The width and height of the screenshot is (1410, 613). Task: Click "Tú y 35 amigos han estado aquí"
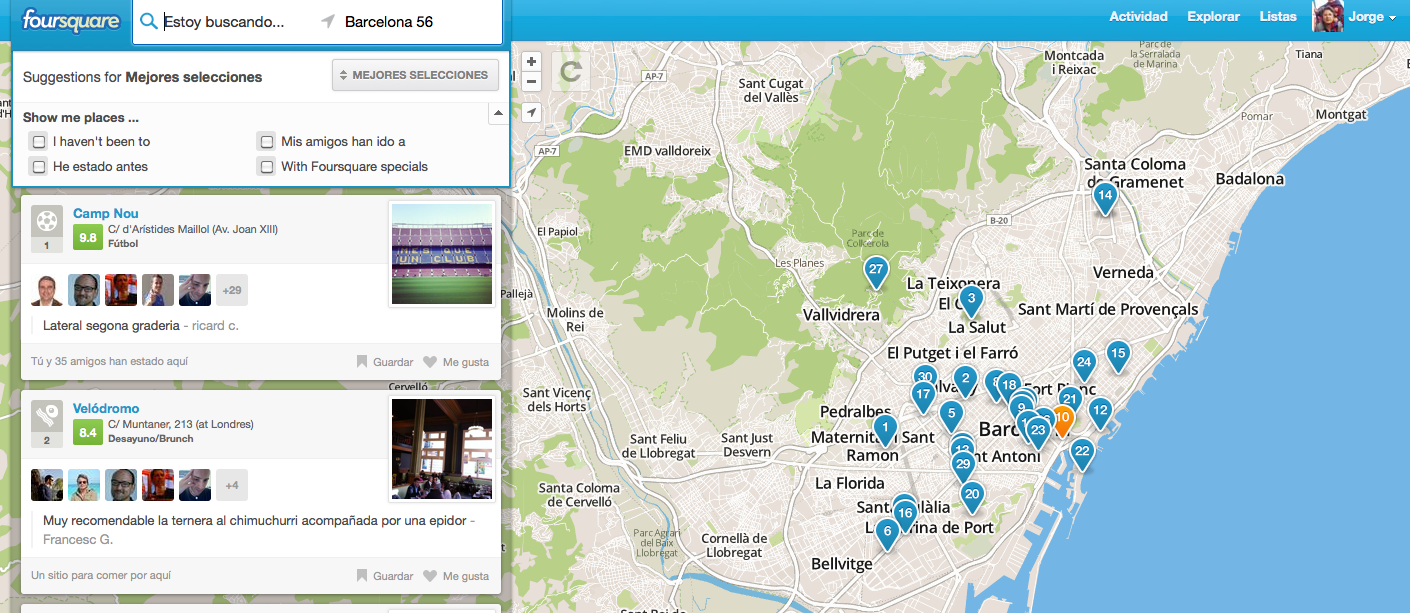point(109,361)
